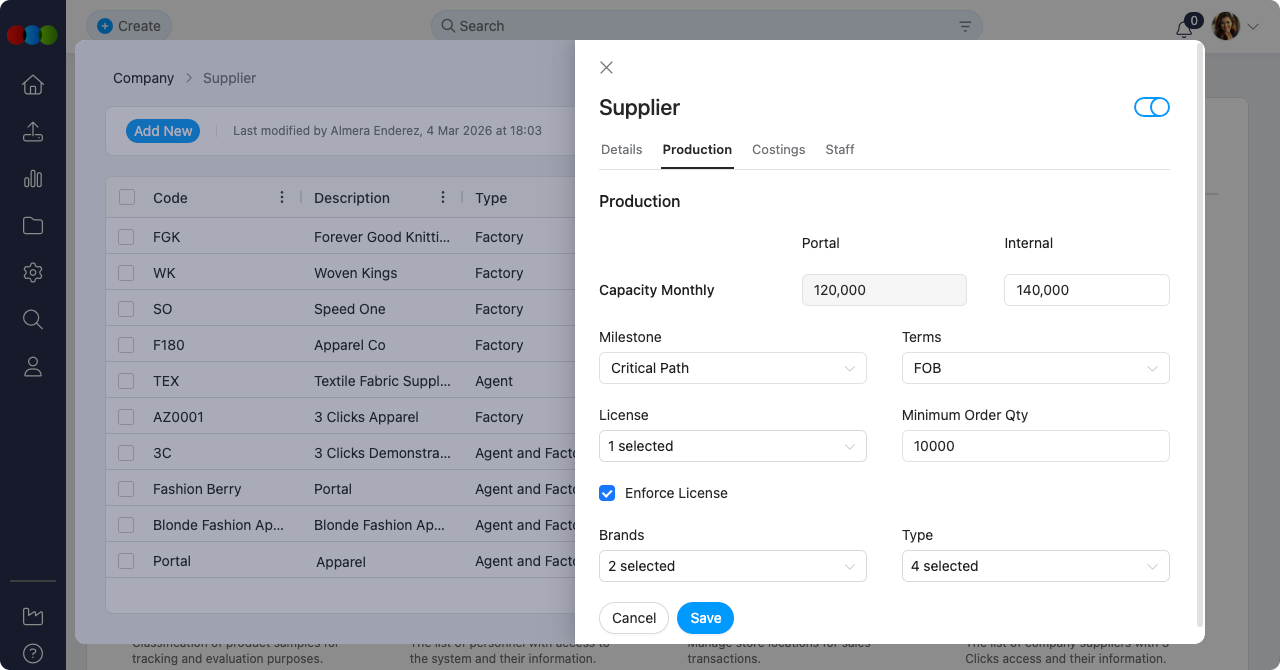Click the Save button
Viewport: 1280px width, 670px height.
[705, 618]
